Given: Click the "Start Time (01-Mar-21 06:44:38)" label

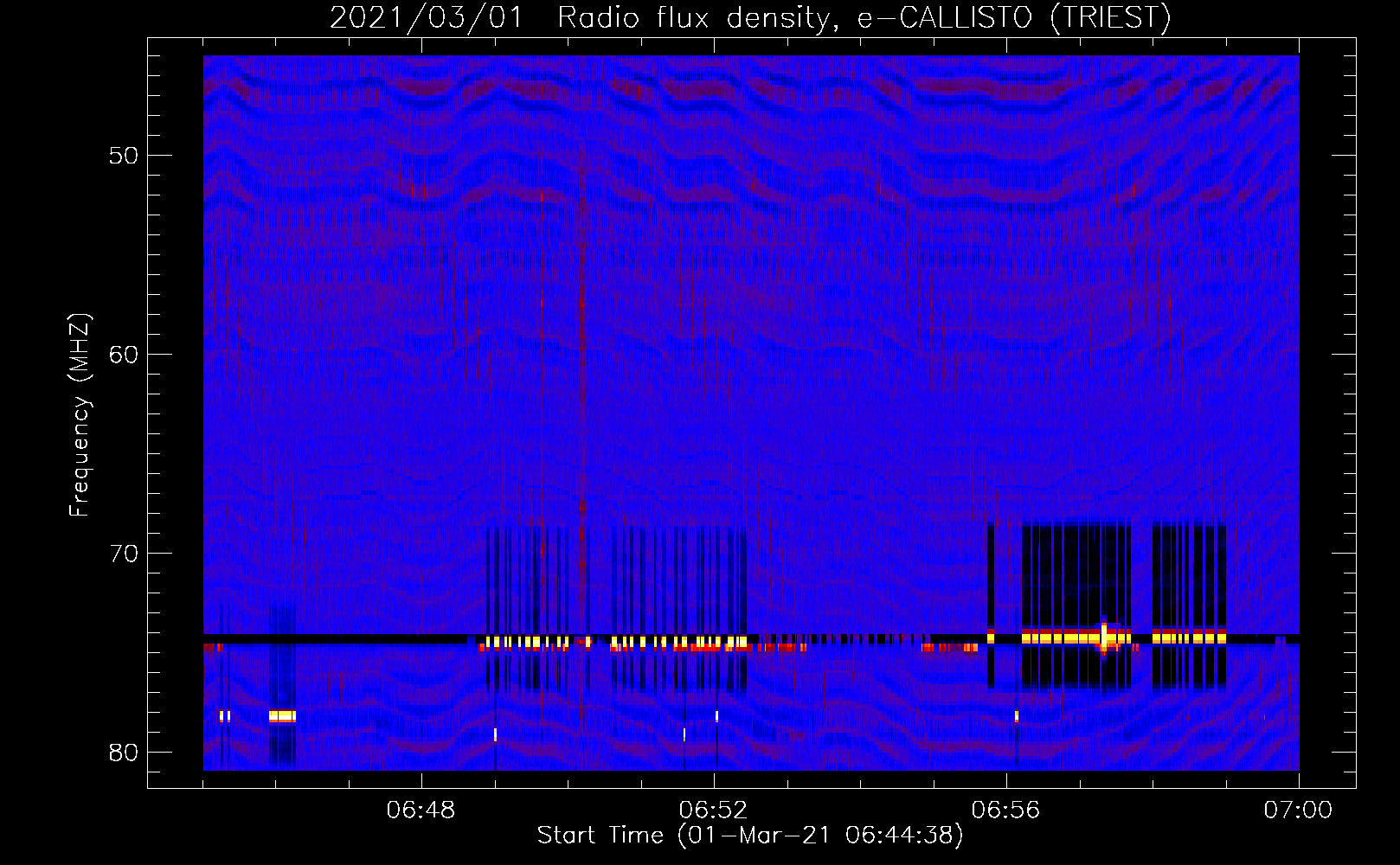Looking at the screenshot, I should click(750, 836).
